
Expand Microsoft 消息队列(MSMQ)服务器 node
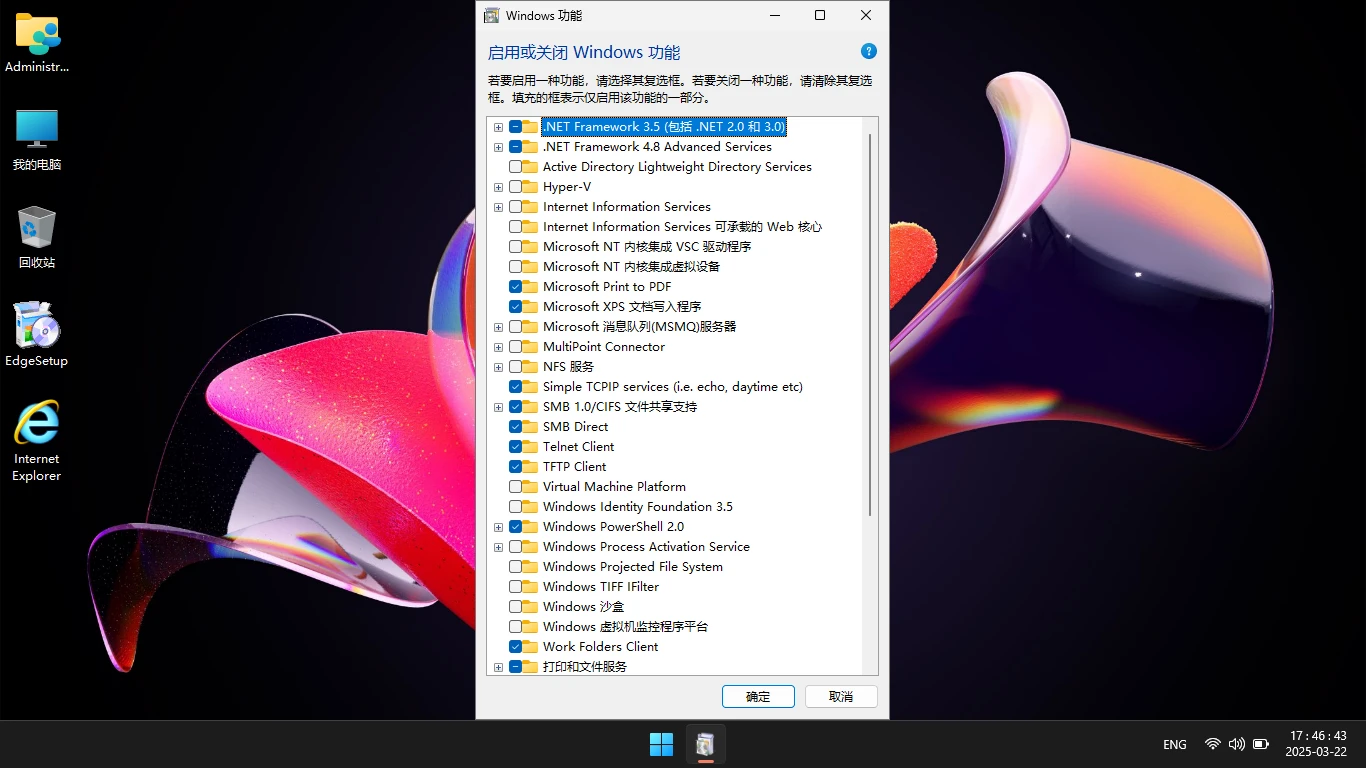pos(498,327)
